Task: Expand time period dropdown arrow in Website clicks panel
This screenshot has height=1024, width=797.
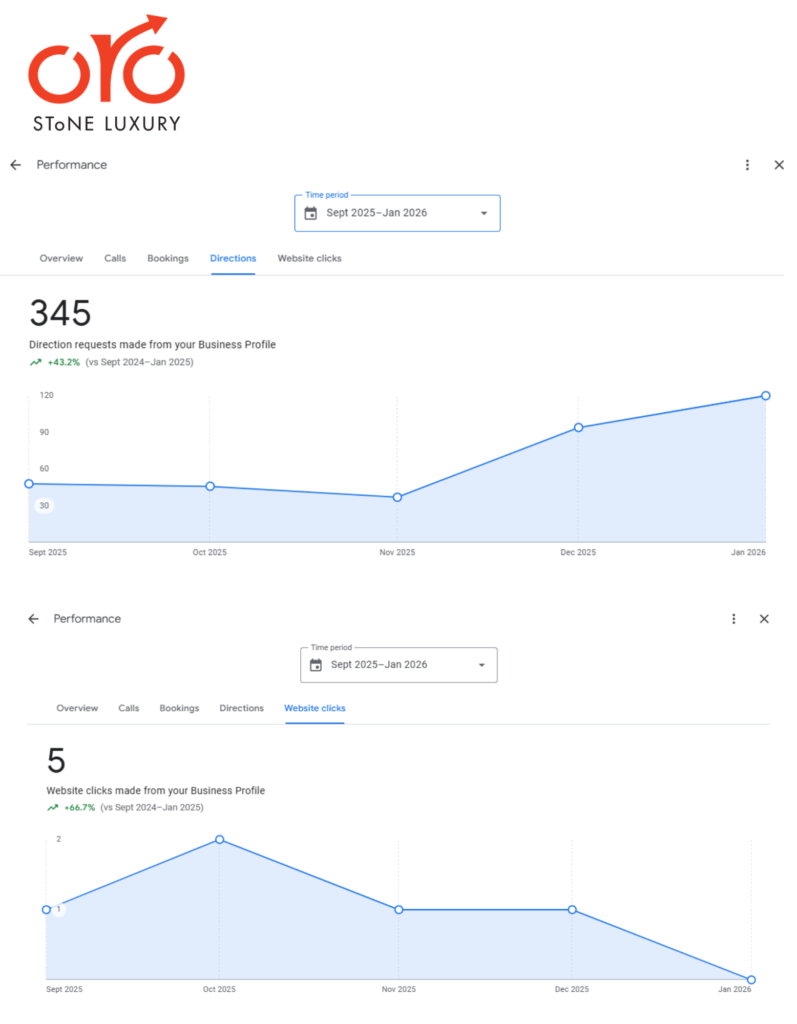Action: (x=481, y=665)
